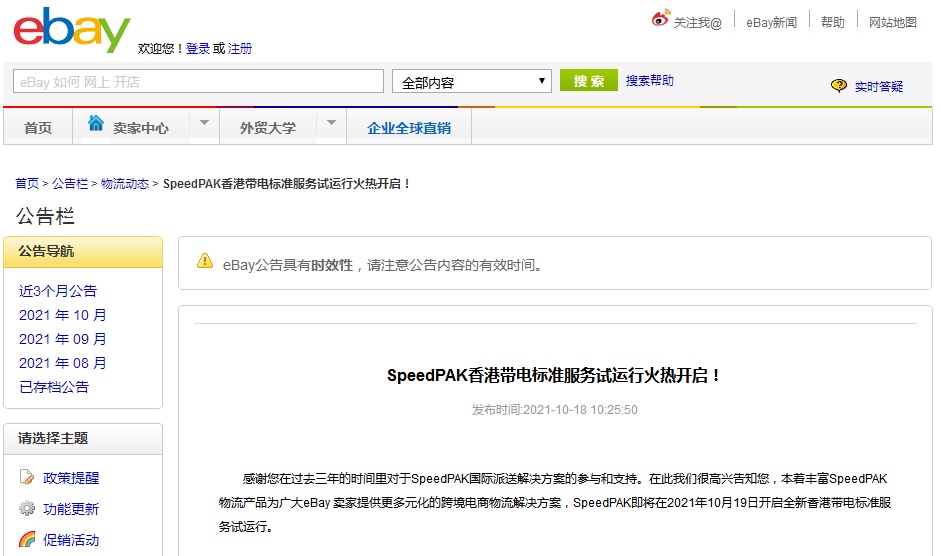Open the eBay新闻 link

pos(771,22)
